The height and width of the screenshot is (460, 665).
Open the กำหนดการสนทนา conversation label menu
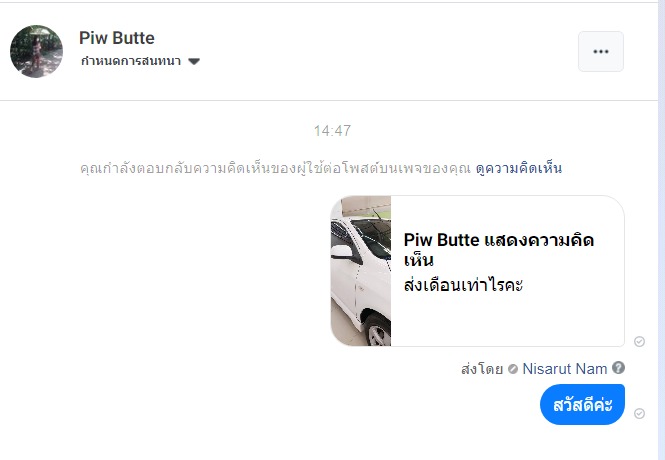tap(132, 61)
